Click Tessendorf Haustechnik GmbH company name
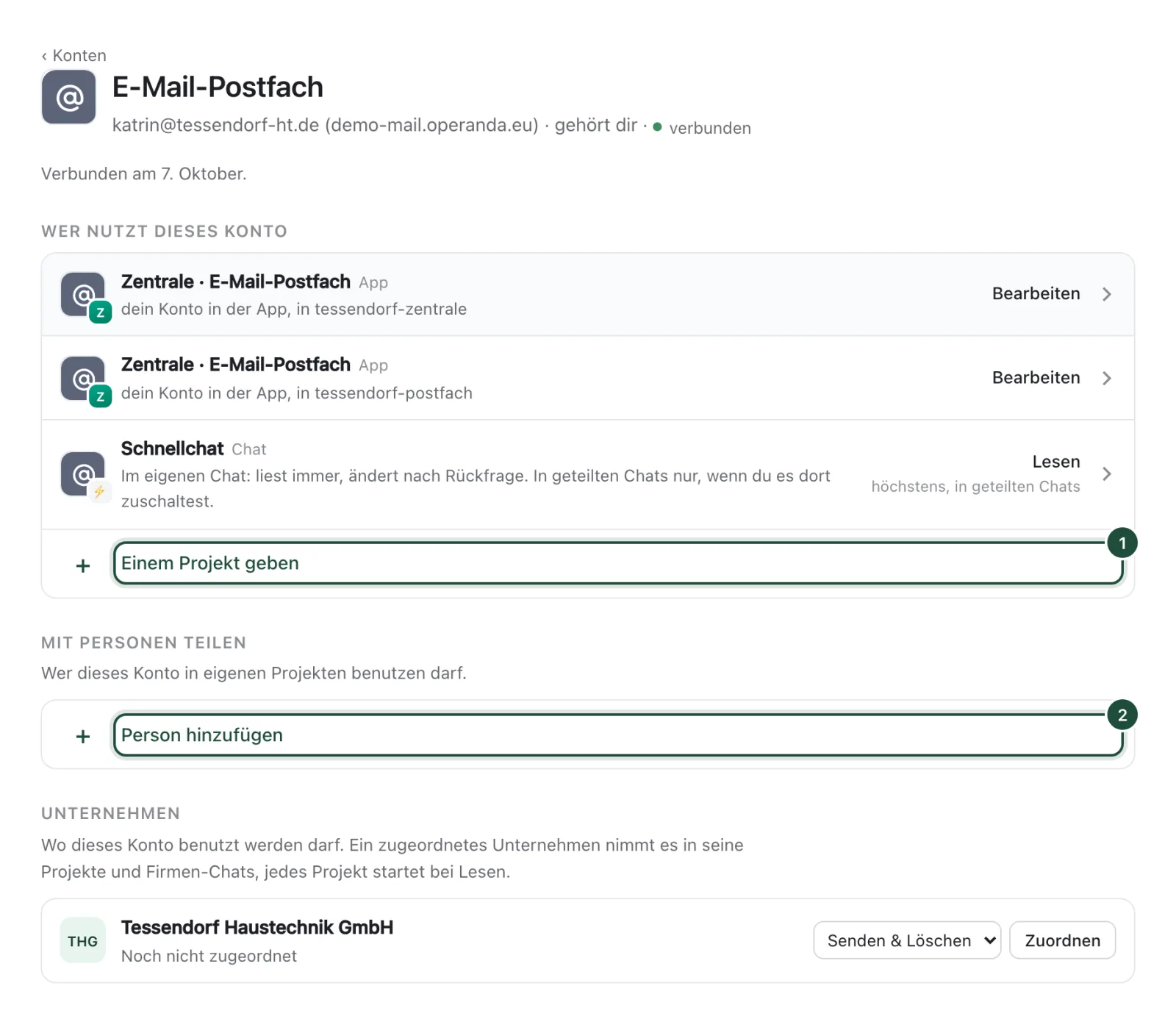The image size is (1176, 1019). 257,927
